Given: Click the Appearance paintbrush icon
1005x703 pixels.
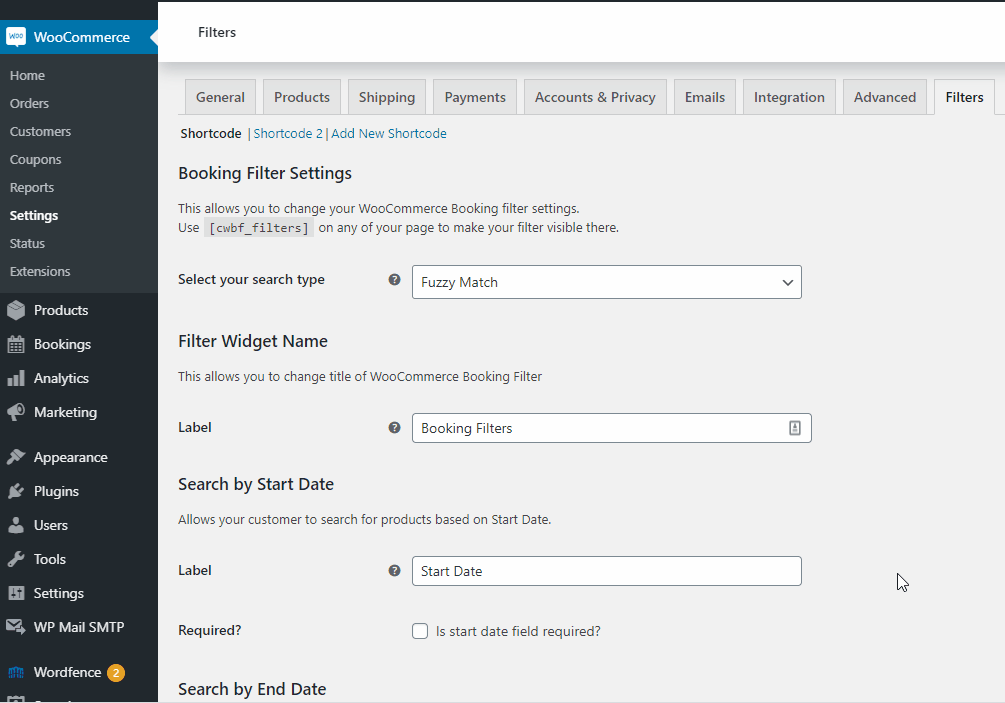Looking at the screenshot, I should coord(16,457).
